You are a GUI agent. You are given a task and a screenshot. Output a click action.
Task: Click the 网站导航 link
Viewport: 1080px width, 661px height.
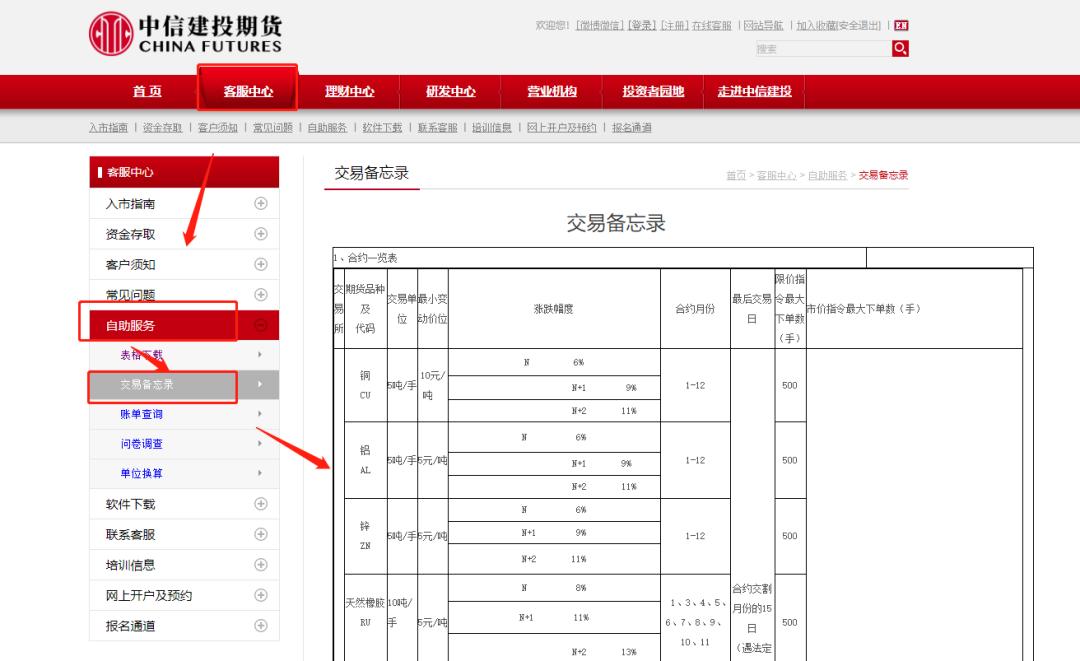762,25
